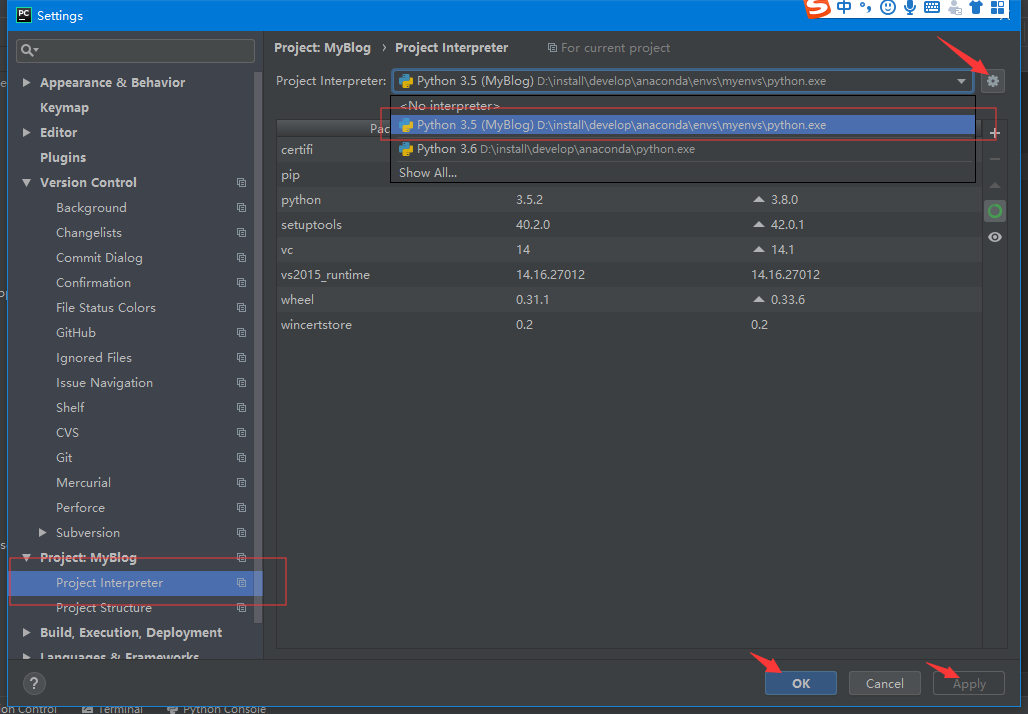The width and height of the screenshot is (1028, 714).
Task: Click the project-level icon beside Changelists
Action: tap(241, 232)
